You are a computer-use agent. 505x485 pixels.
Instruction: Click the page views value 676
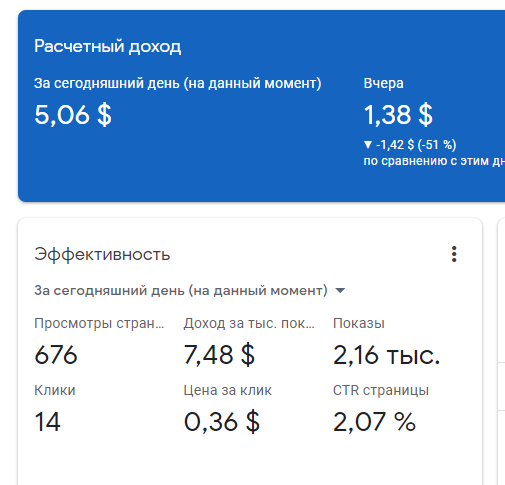[56, 355]
